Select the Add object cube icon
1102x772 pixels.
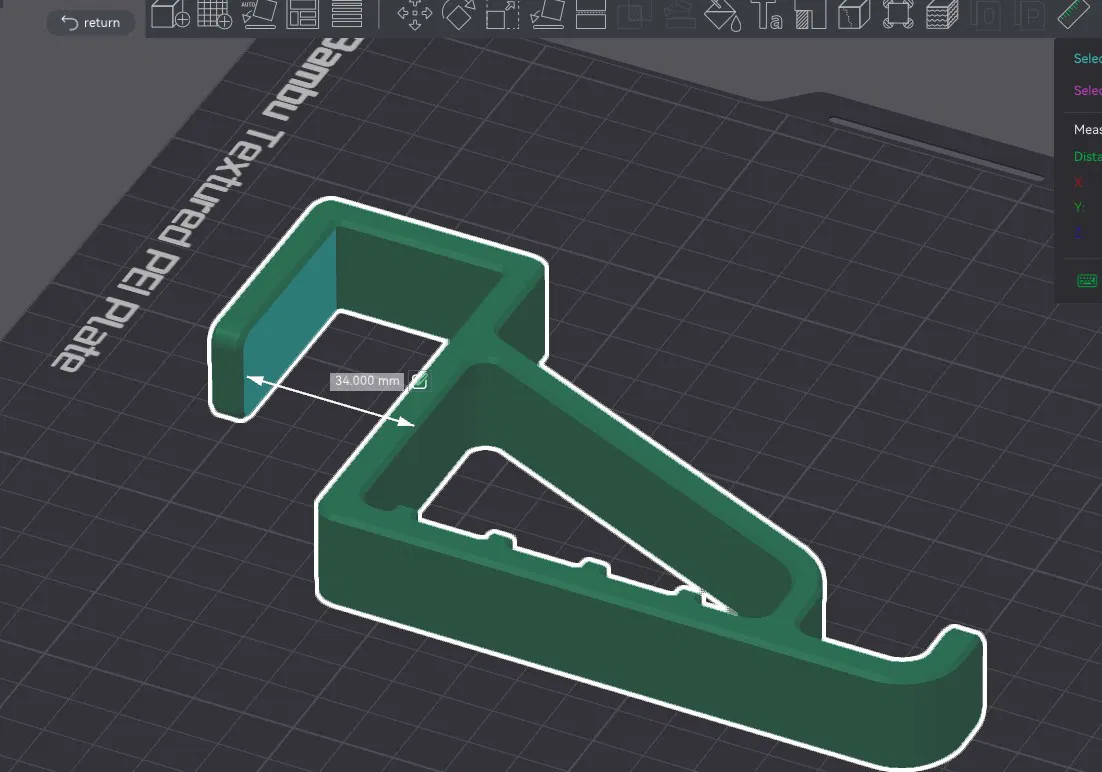tap(170, 14)
